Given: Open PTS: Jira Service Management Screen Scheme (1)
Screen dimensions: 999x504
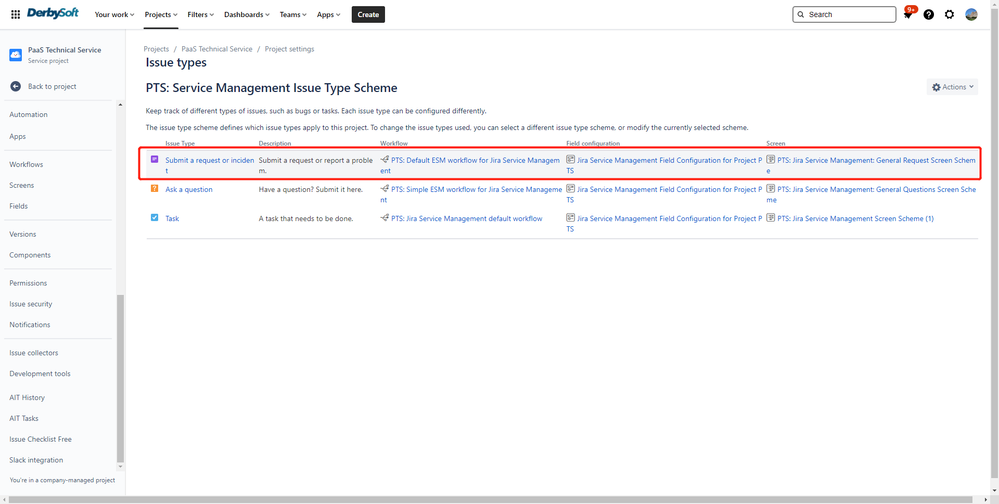Looking at the screenshot, I should pyautogui.click(x=855, y=219).
